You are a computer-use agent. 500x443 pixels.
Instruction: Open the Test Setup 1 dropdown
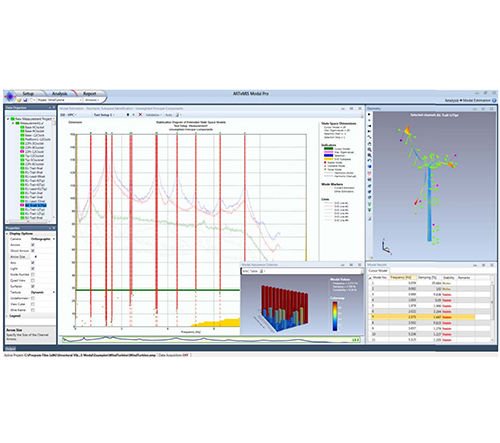(104, 115)
